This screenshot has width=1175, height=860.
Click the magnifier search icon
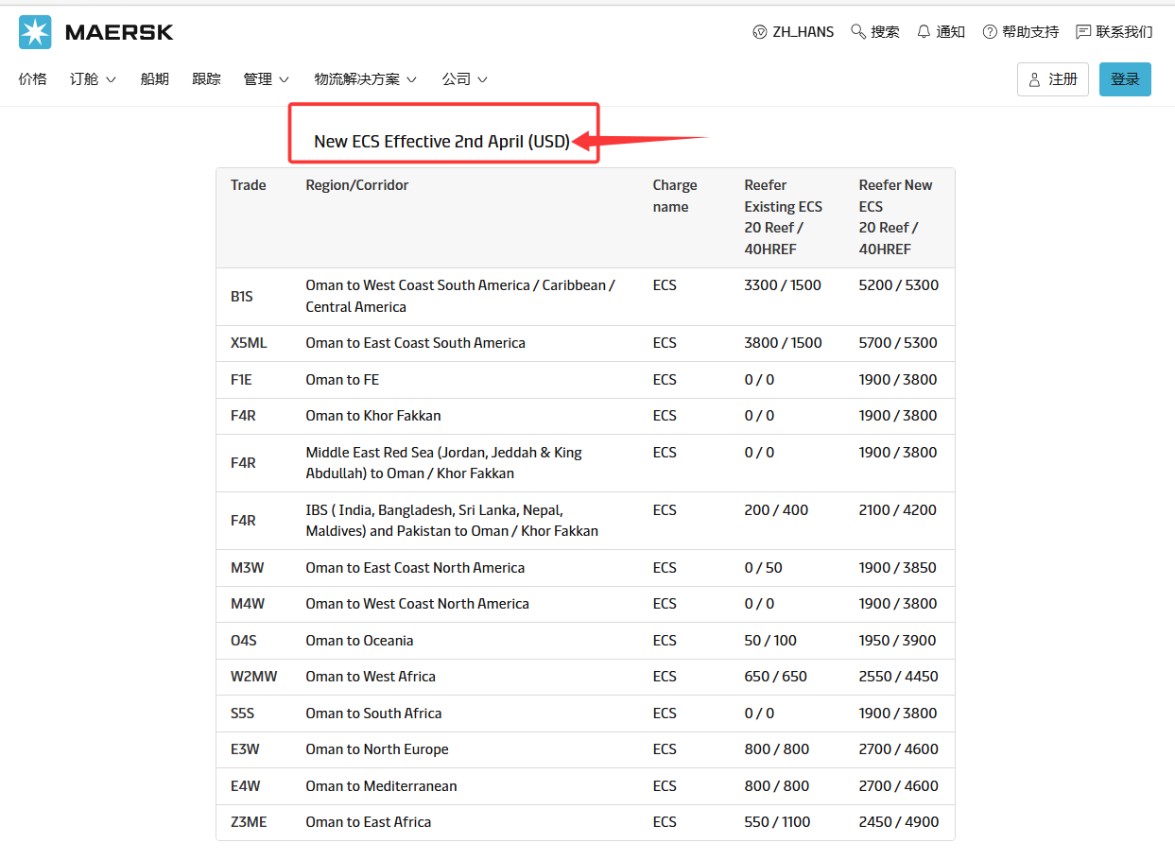tap(858, 32)
